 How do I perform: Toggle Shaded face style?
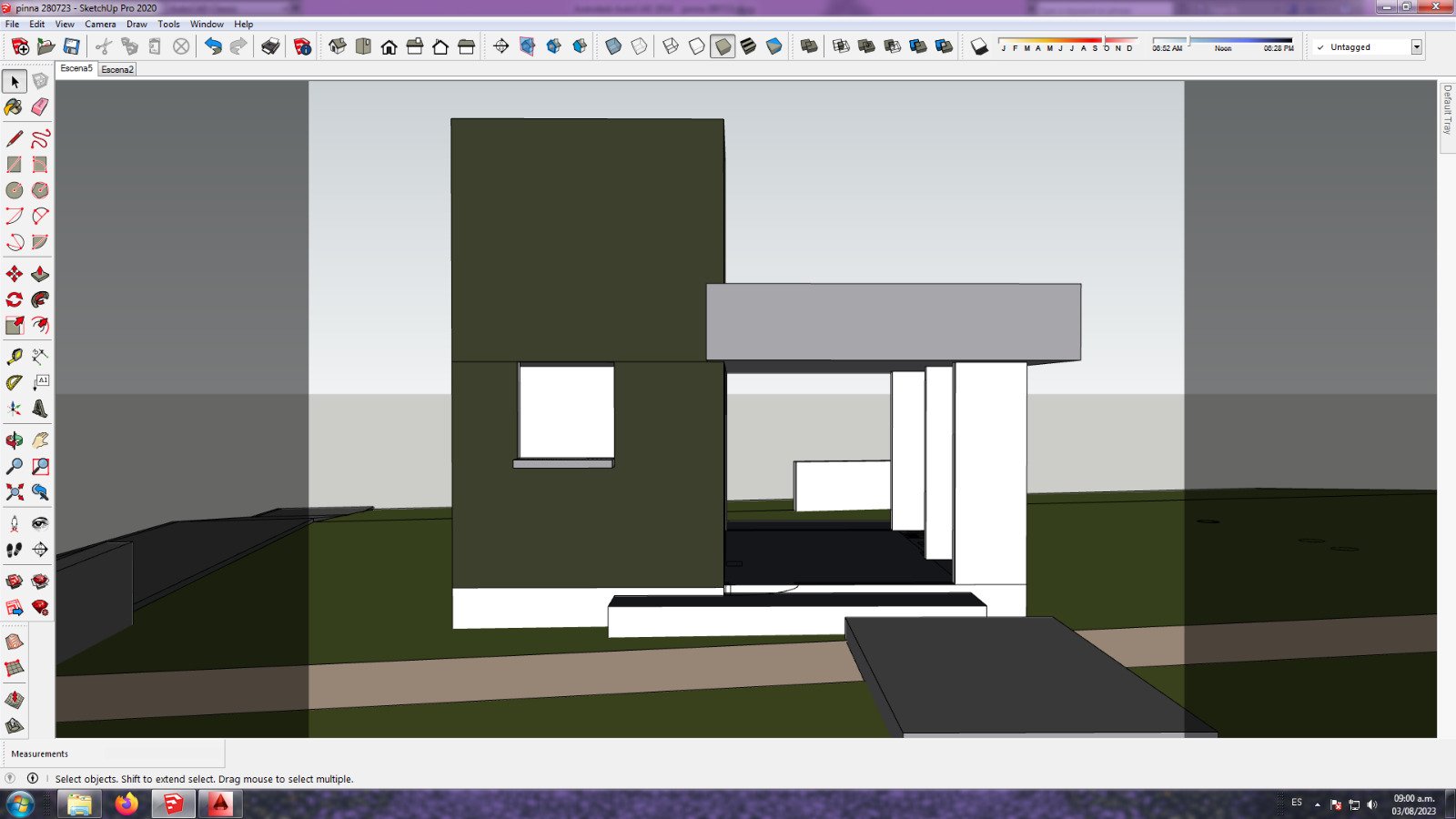coord(723,46)
